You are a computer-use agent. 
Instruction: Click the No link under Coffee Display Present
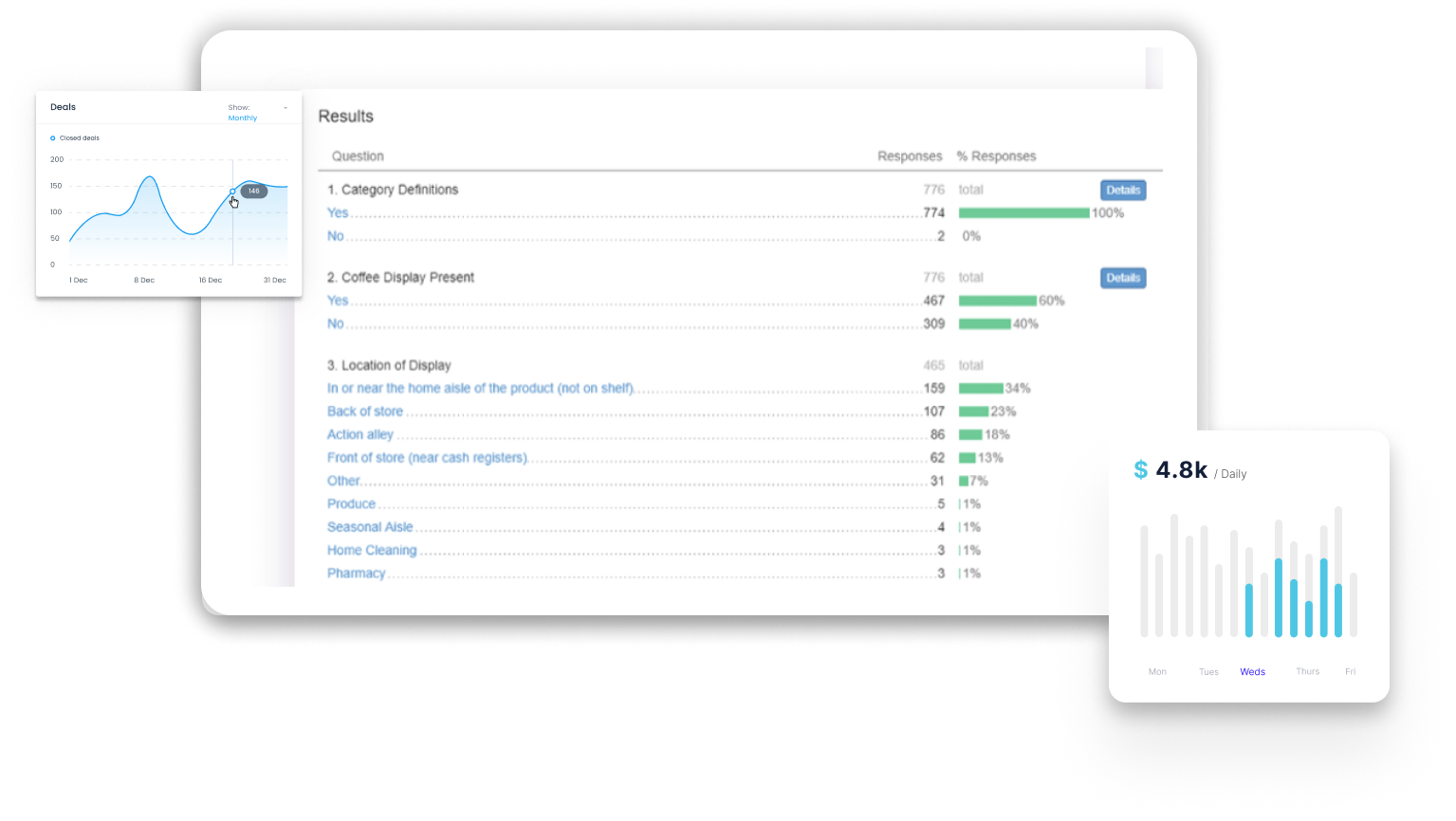point(336,324)
